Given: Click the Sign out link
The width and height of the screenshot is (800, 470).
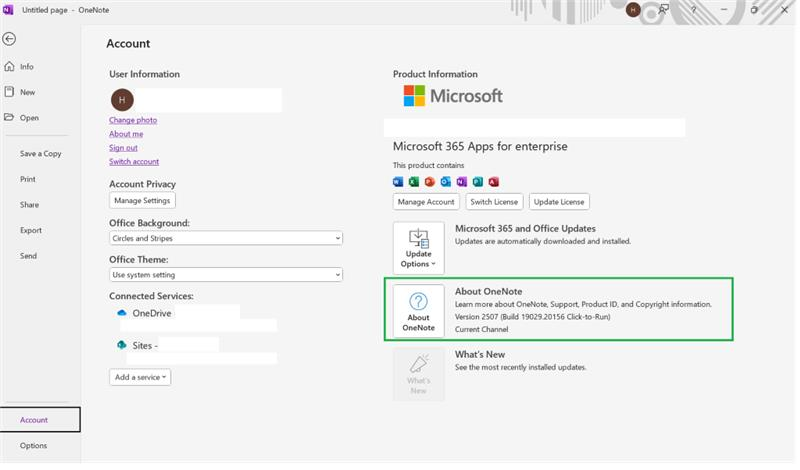Looking at the screenshot, I should (x=123, y=148).
